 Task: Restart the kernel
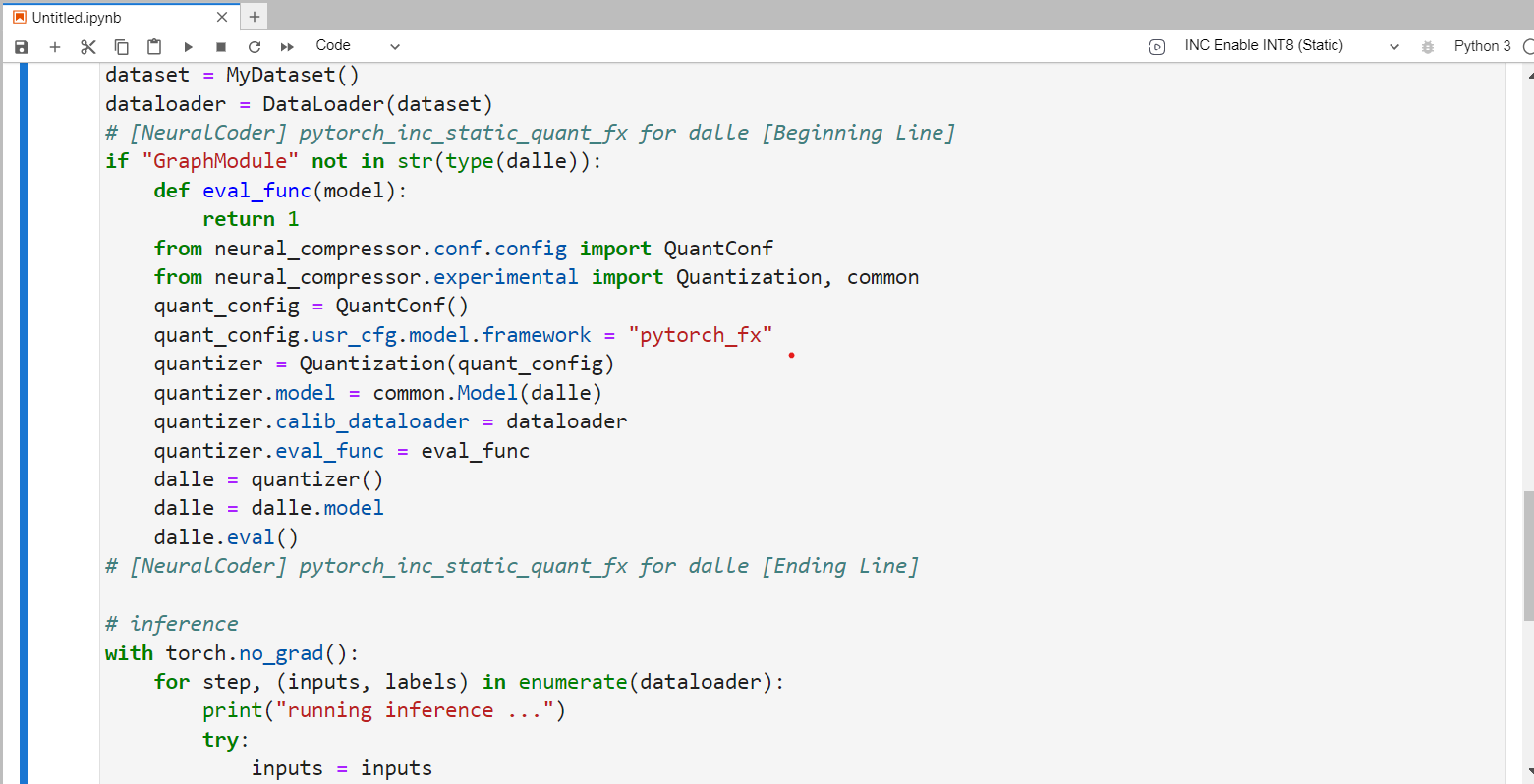255,46
